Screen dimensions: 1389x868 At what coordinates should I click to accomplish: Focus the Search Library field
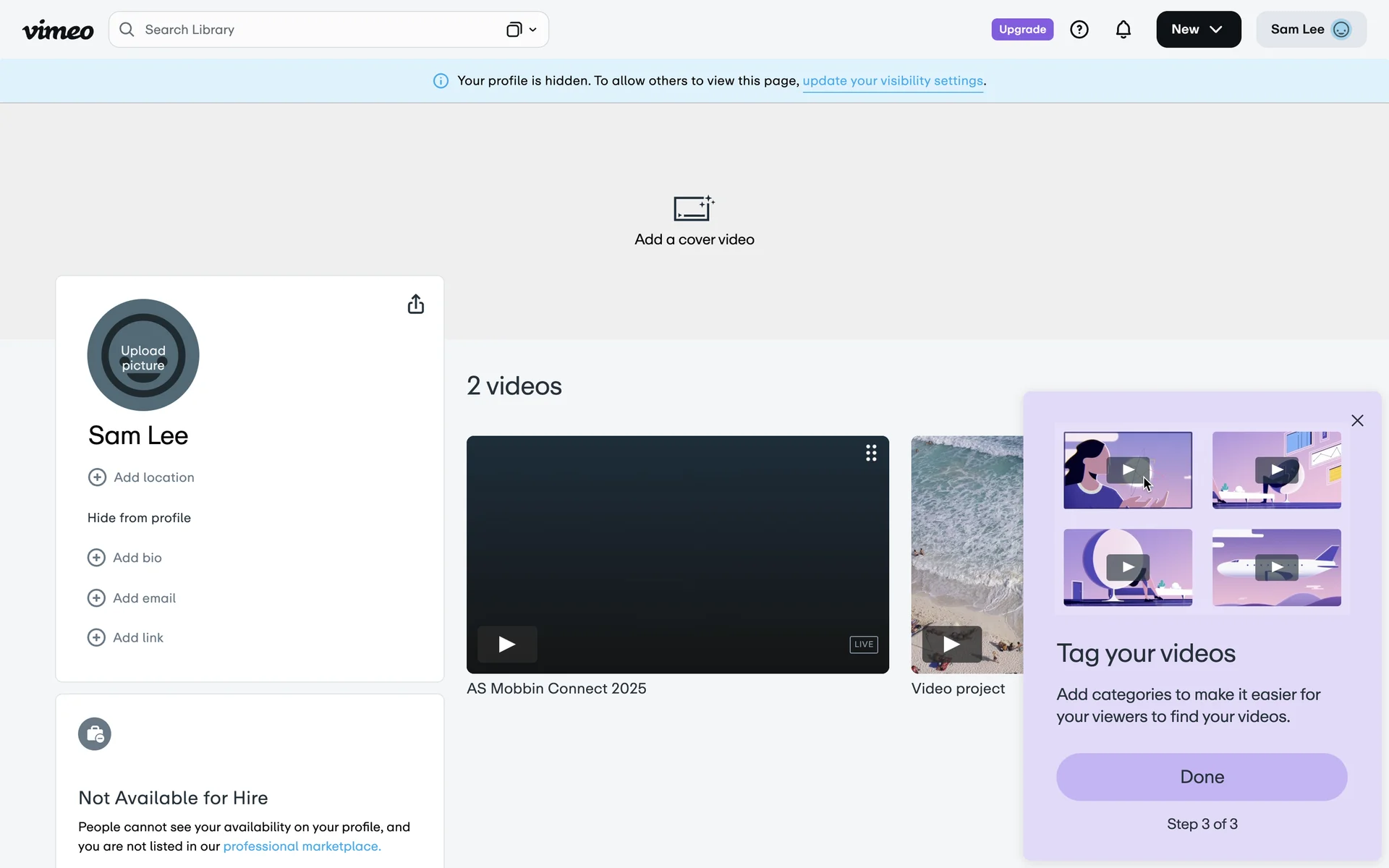[311, 30]
